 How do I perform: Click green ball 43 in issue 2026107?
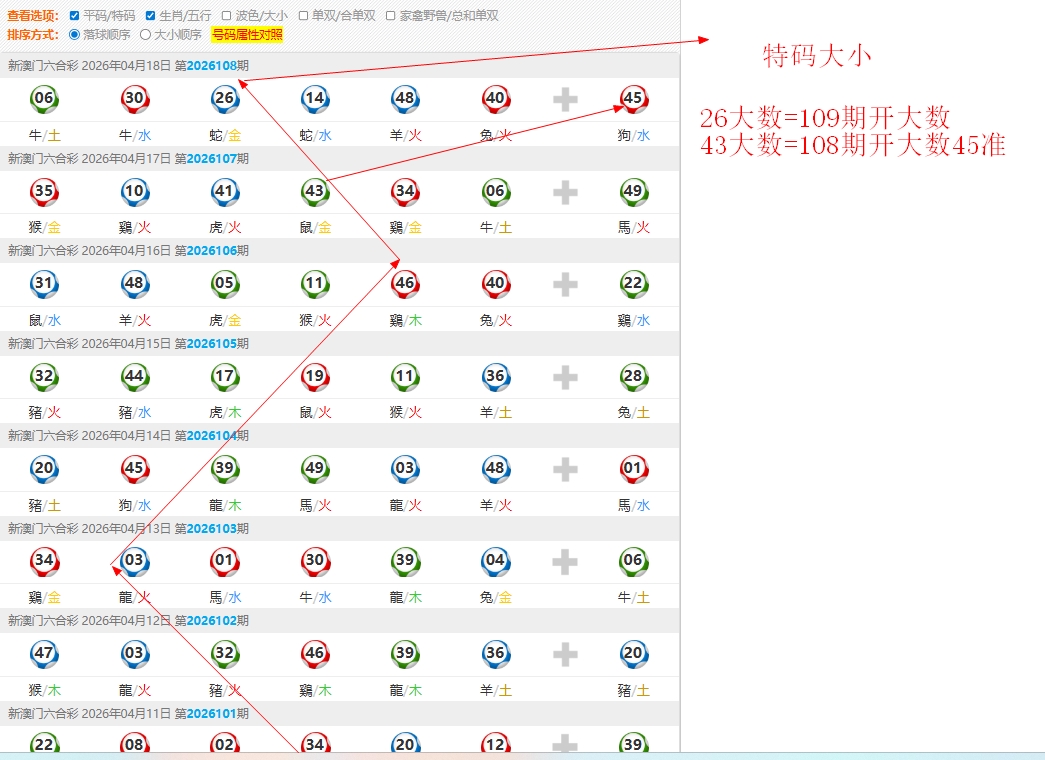(315, 191)
